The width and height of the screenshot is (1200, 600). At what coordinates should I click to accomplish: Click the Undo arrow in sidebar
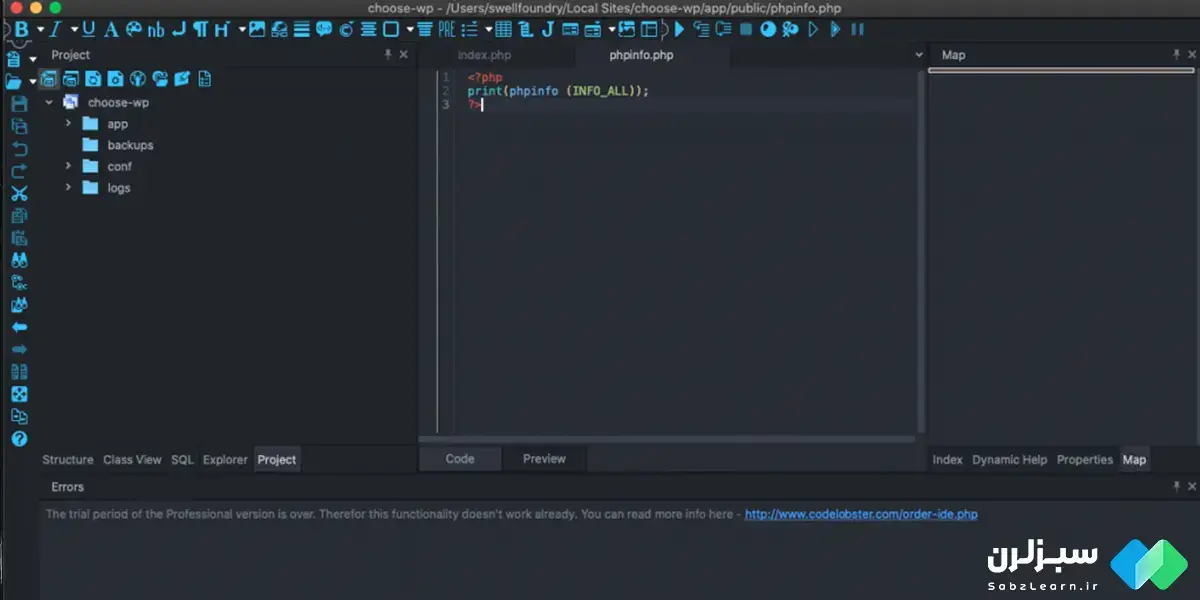(19, 149)
